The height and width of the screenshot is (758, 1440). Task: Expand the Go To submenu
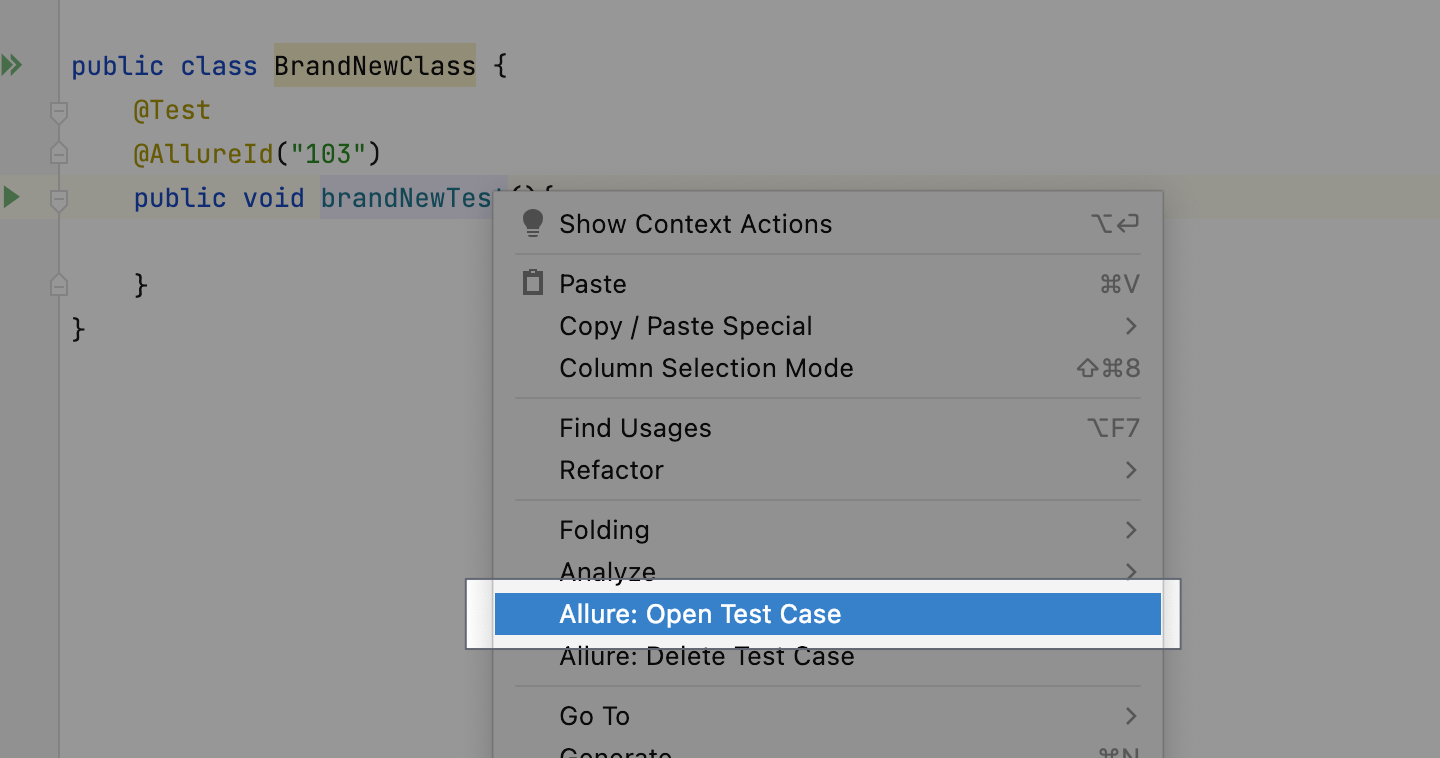tap(594, 716)
